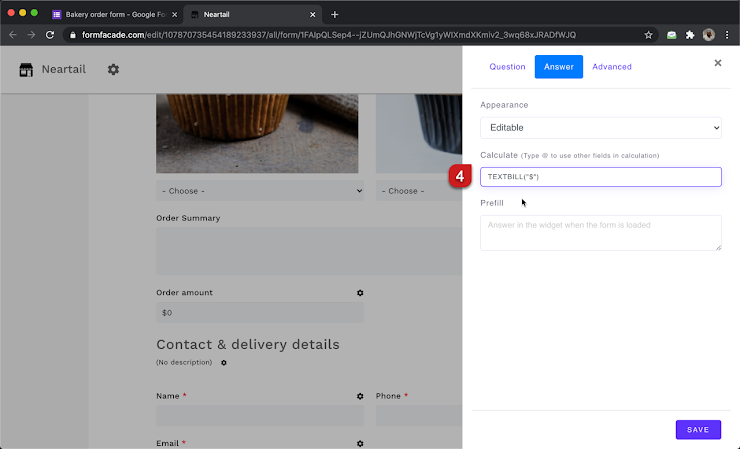Click the SAVE button
The image size is (740, 449).
click(x=698, y=429)
